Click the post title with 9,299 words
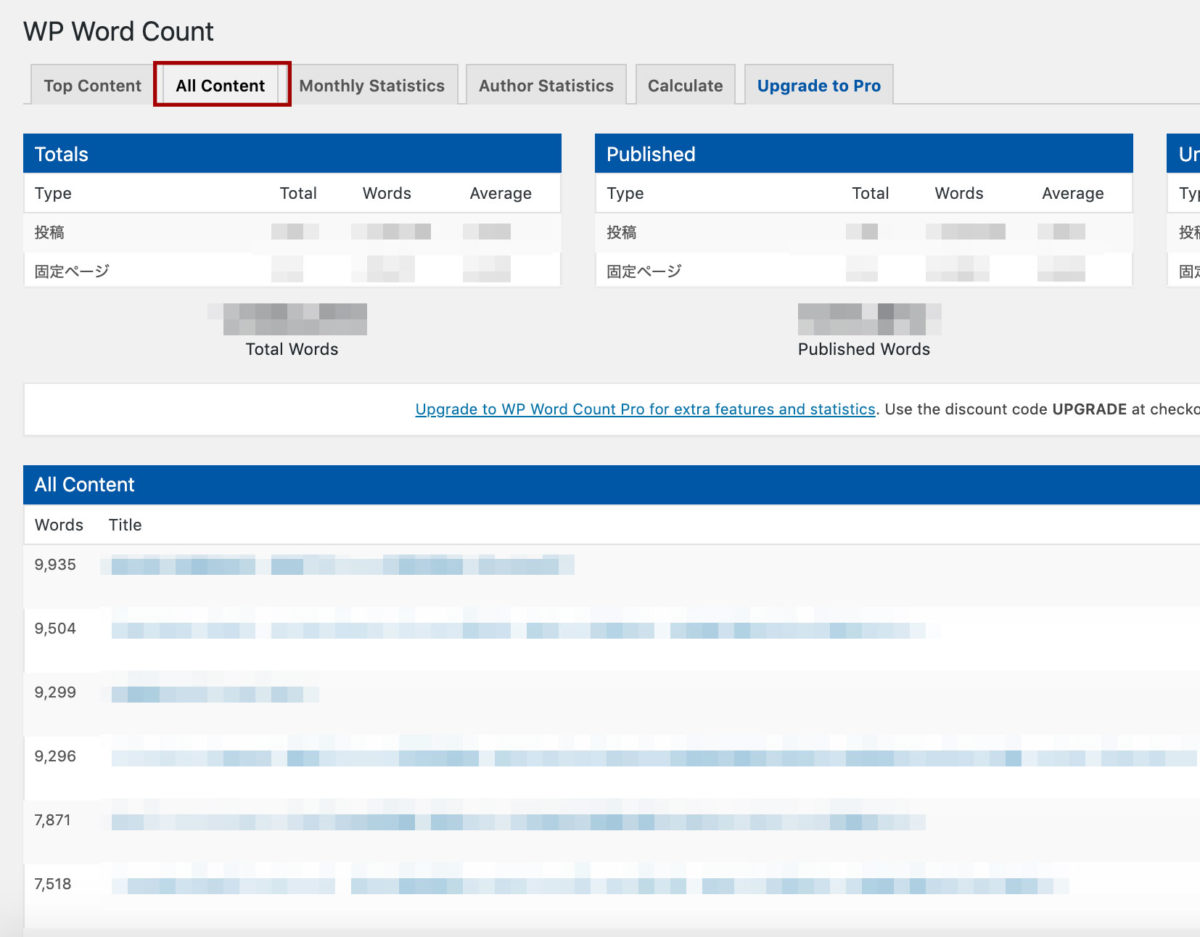This screenshot has width=1200, height=937. [210, 694]
